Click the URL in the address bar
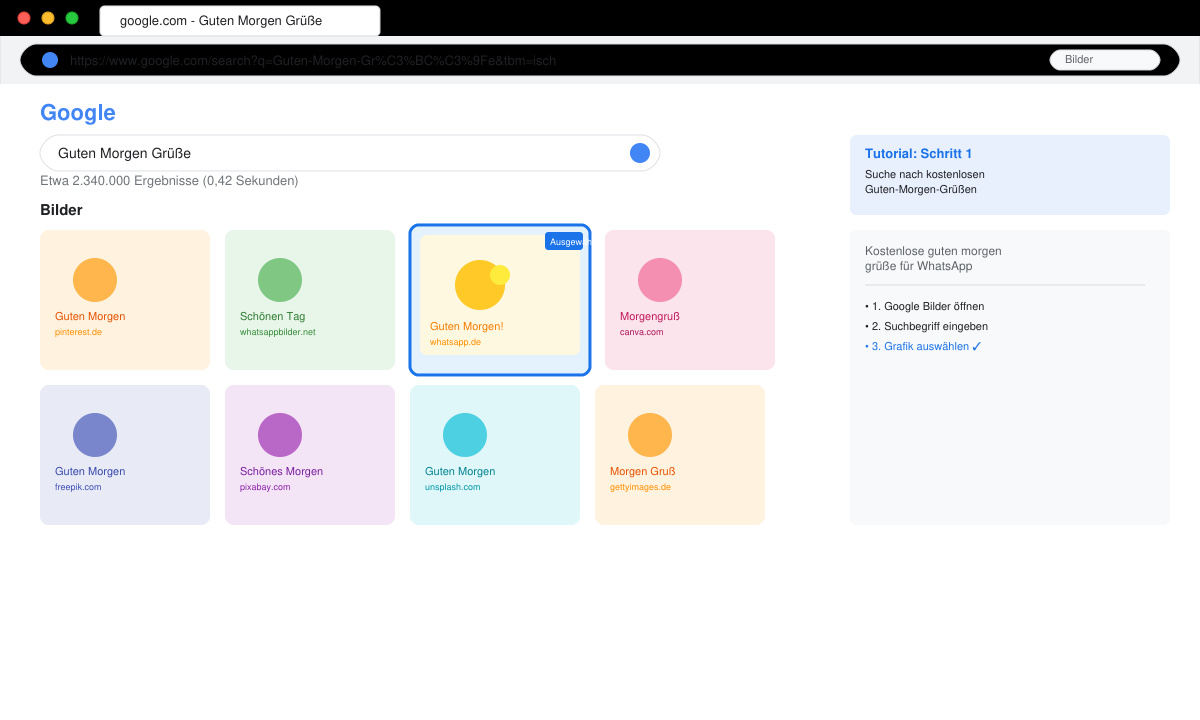This screenshot has height=720, width=1200. point(313,60)
